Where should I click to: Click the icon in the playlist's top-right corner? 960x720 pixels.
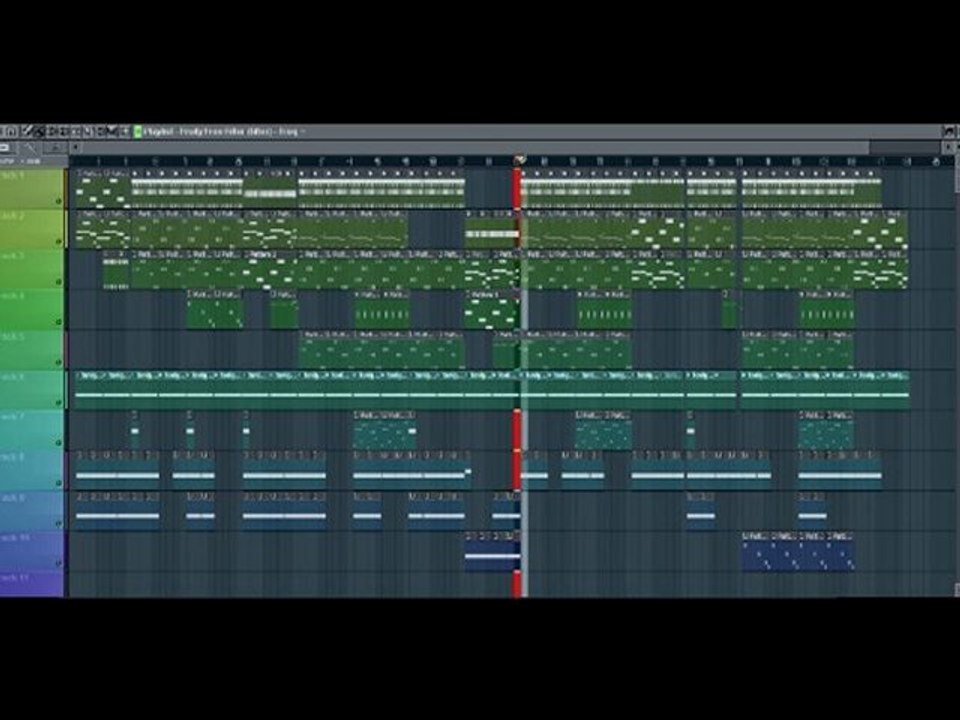(x=949, y=132)
